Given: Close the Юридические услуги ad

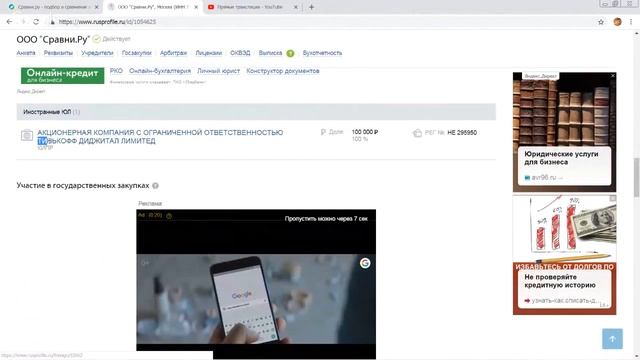Looking at the screenshot, I should pos(613,76).
